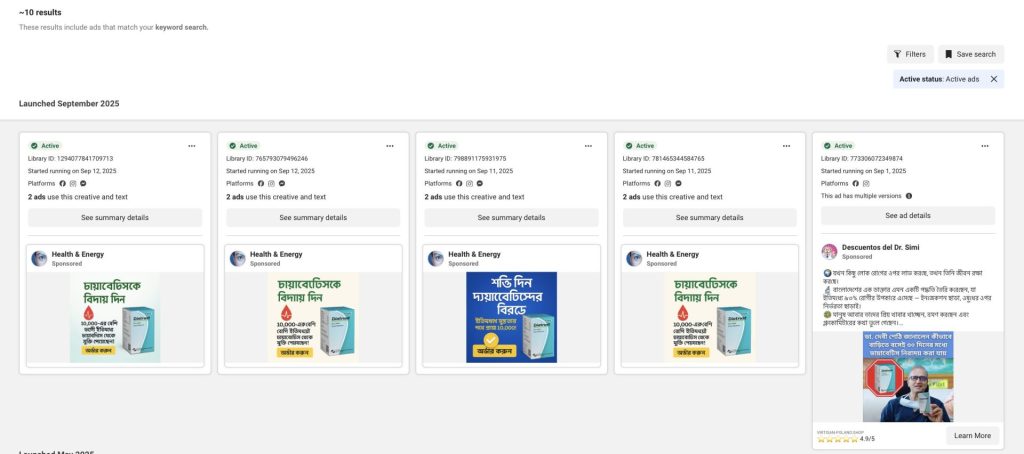
Task: Click Facebook platform icon on first ad
Action: [63, 184]
